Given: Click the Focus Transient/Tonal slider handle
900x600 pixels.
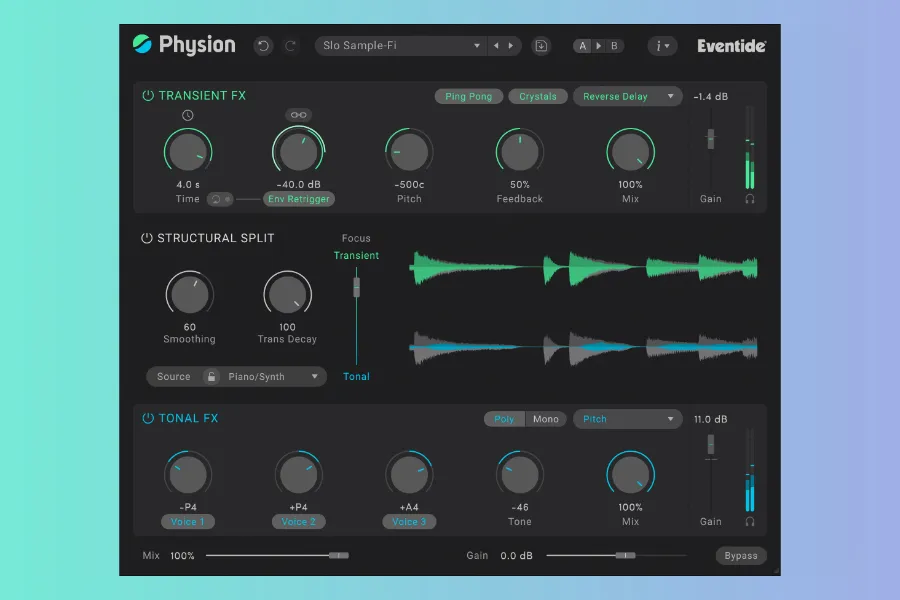Looking at the screenshot, I should pos(355,287).
